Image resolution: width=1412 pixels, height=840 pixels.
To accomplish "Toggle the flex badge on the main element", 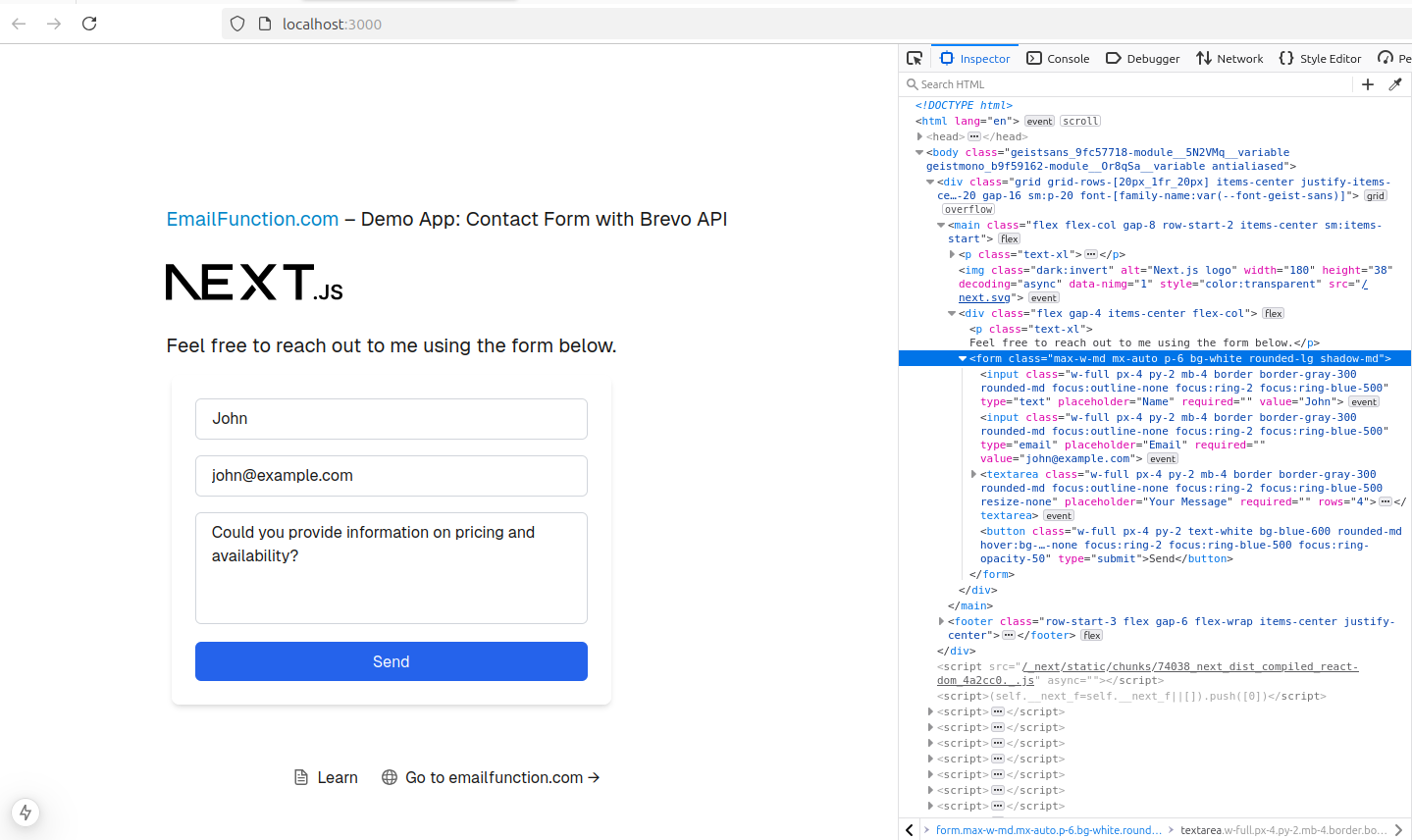I will (1009, 238).
